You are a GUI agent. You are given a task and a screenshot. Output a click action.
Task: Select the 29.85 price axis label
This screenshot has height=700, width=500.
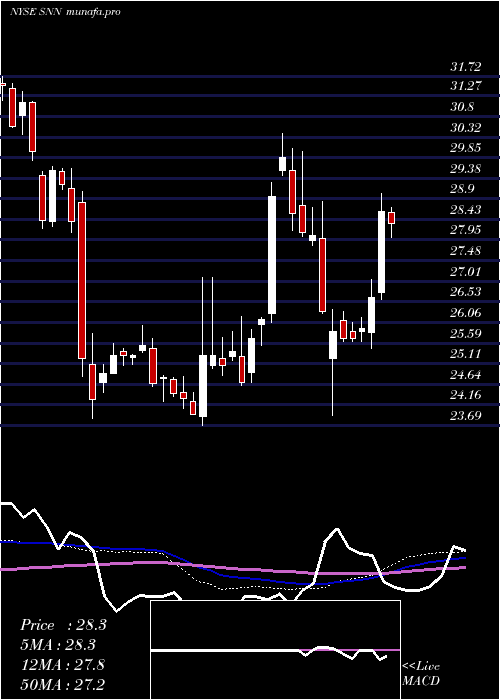pos(466,148)
